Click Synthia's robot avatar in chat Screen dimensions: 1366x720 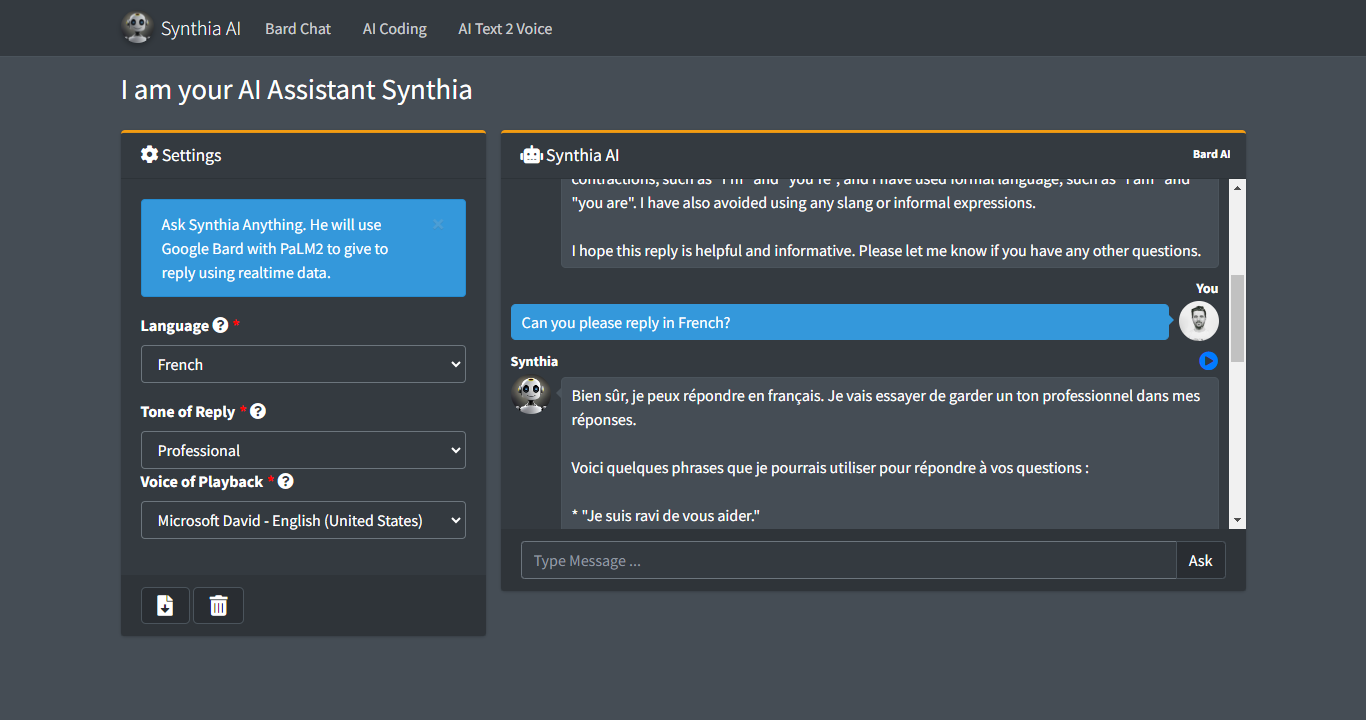click(530, 395)
